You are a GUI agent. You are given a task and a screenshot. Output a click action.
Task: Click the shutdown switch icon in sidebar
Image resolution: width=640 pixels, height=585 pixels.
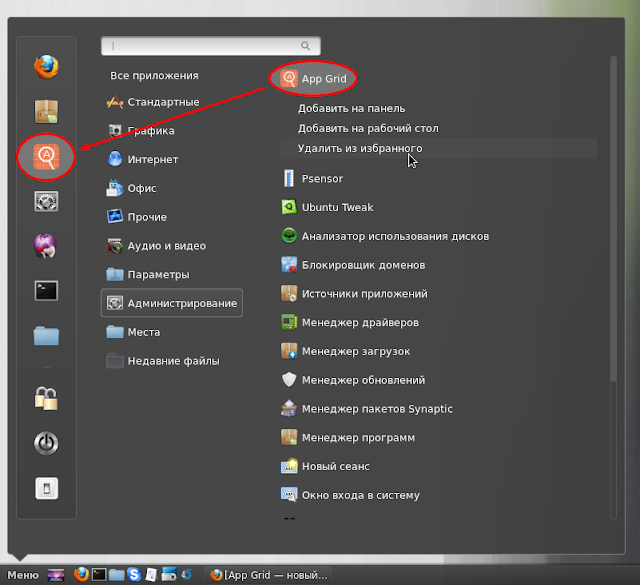[x=47, y=488]
